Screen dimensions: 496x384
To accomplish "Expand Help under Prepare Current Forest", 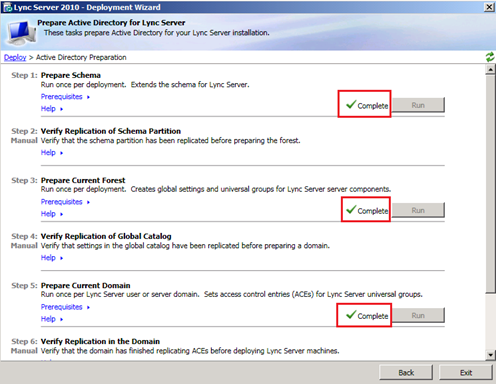I will point(52,214).
